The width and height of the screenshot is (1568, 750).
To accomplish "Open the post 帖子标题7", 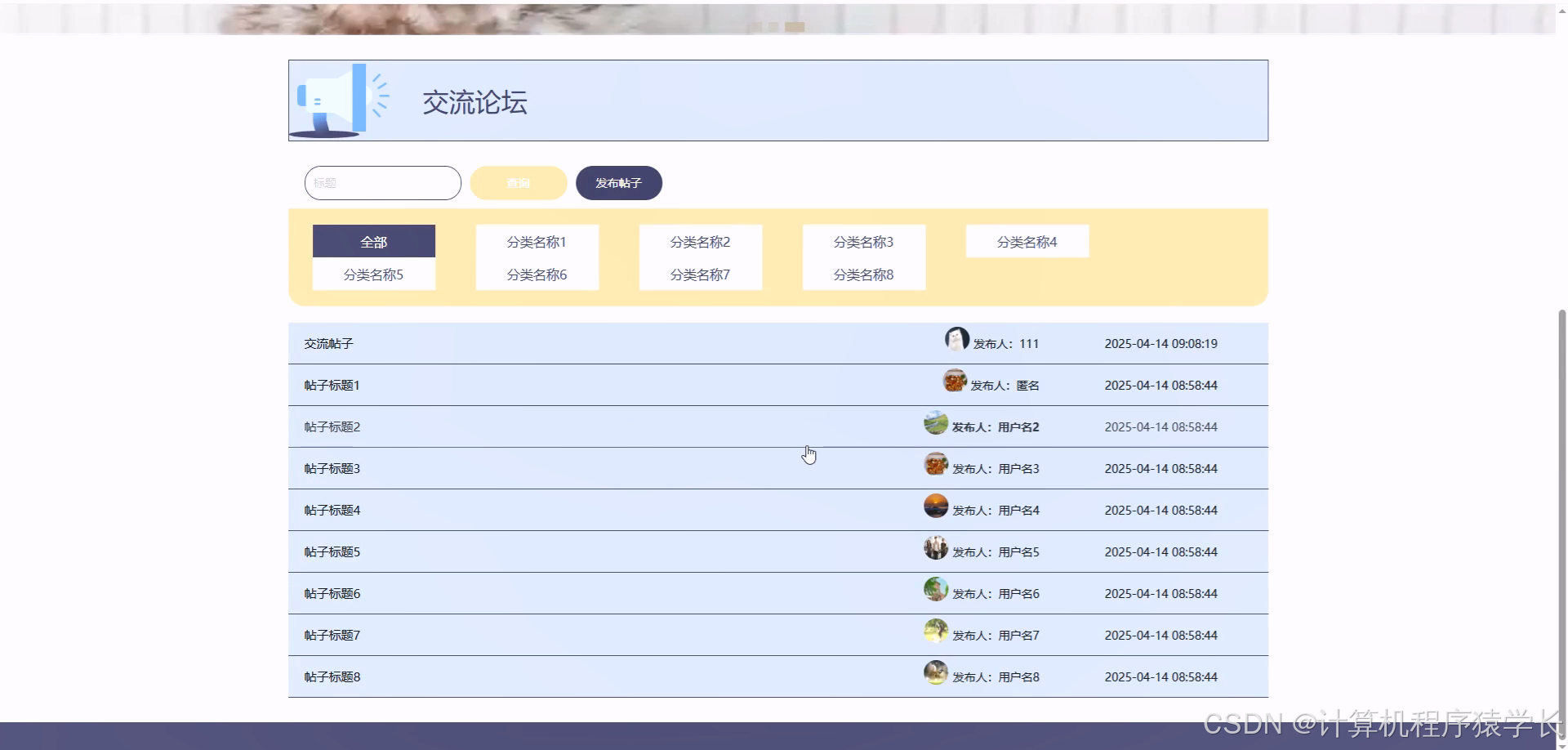I will [x=332, y=635].
